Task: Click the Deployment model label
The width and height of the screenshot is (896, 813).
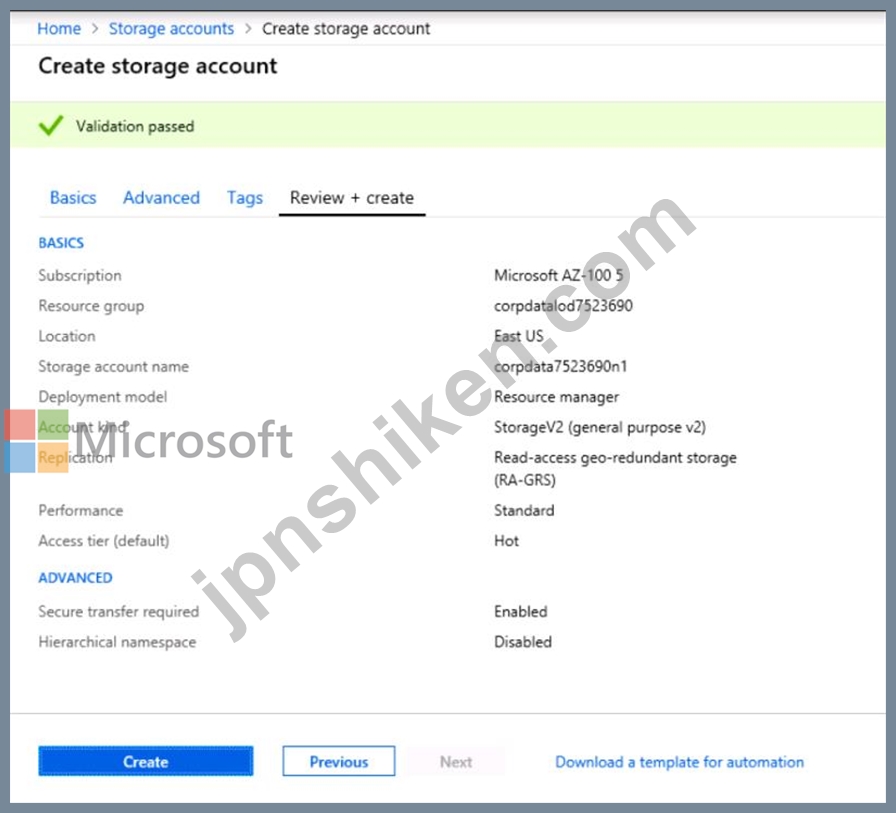Action: click(x=103, y=397)
